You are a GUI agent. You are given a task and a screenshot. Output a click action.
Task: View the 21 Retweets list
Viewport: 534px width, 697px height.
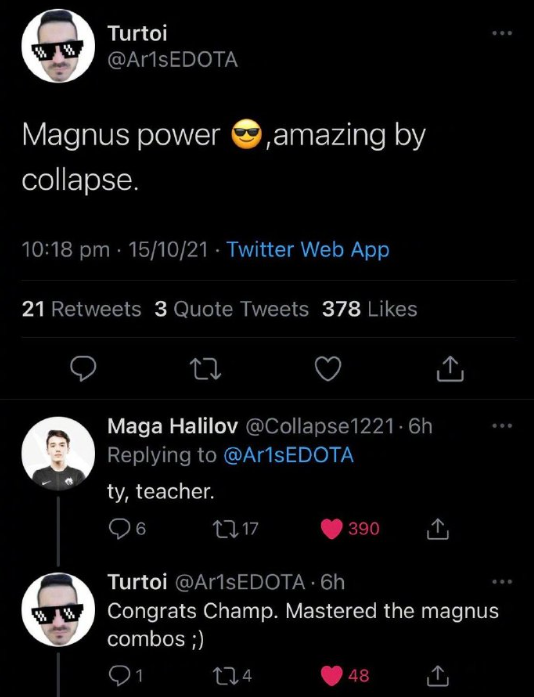click(x=81, y=309)
